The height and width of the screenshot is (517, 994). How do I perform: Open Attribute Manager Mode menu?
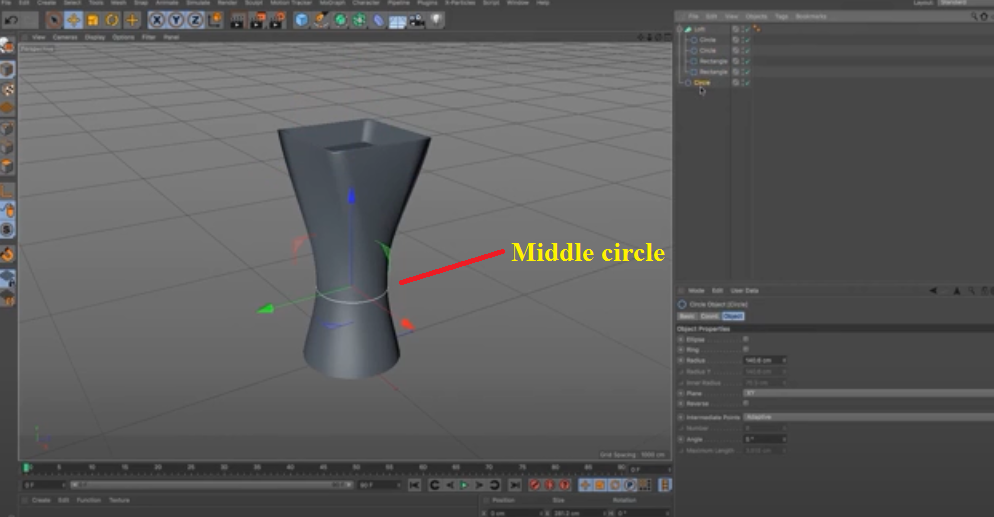696,291
